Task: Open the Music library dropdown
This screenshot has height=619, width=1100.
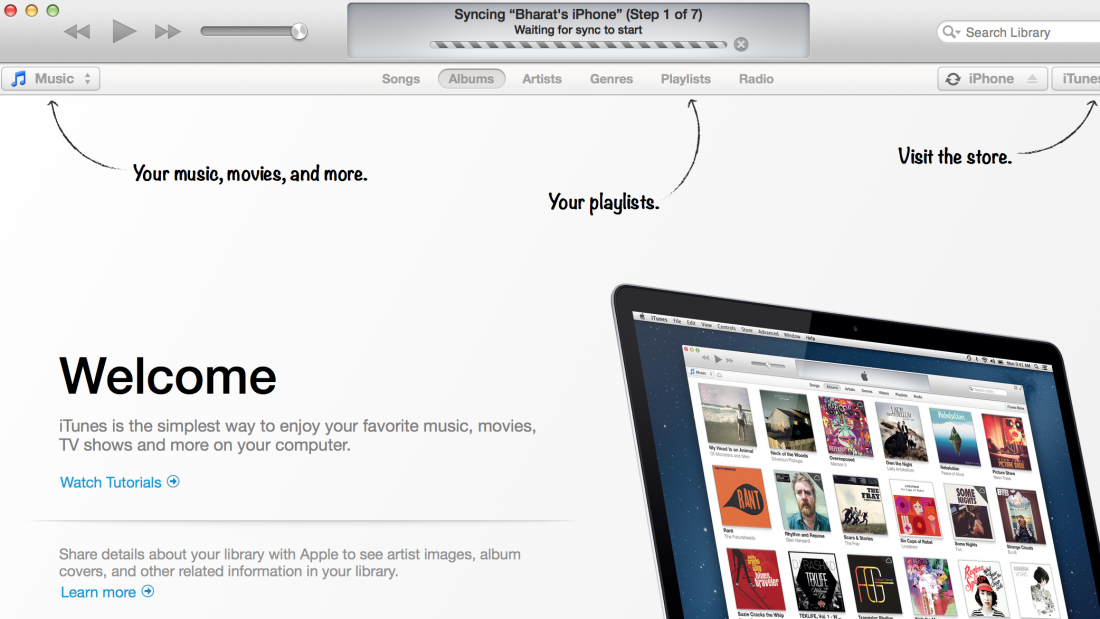Action: (51, 79)
